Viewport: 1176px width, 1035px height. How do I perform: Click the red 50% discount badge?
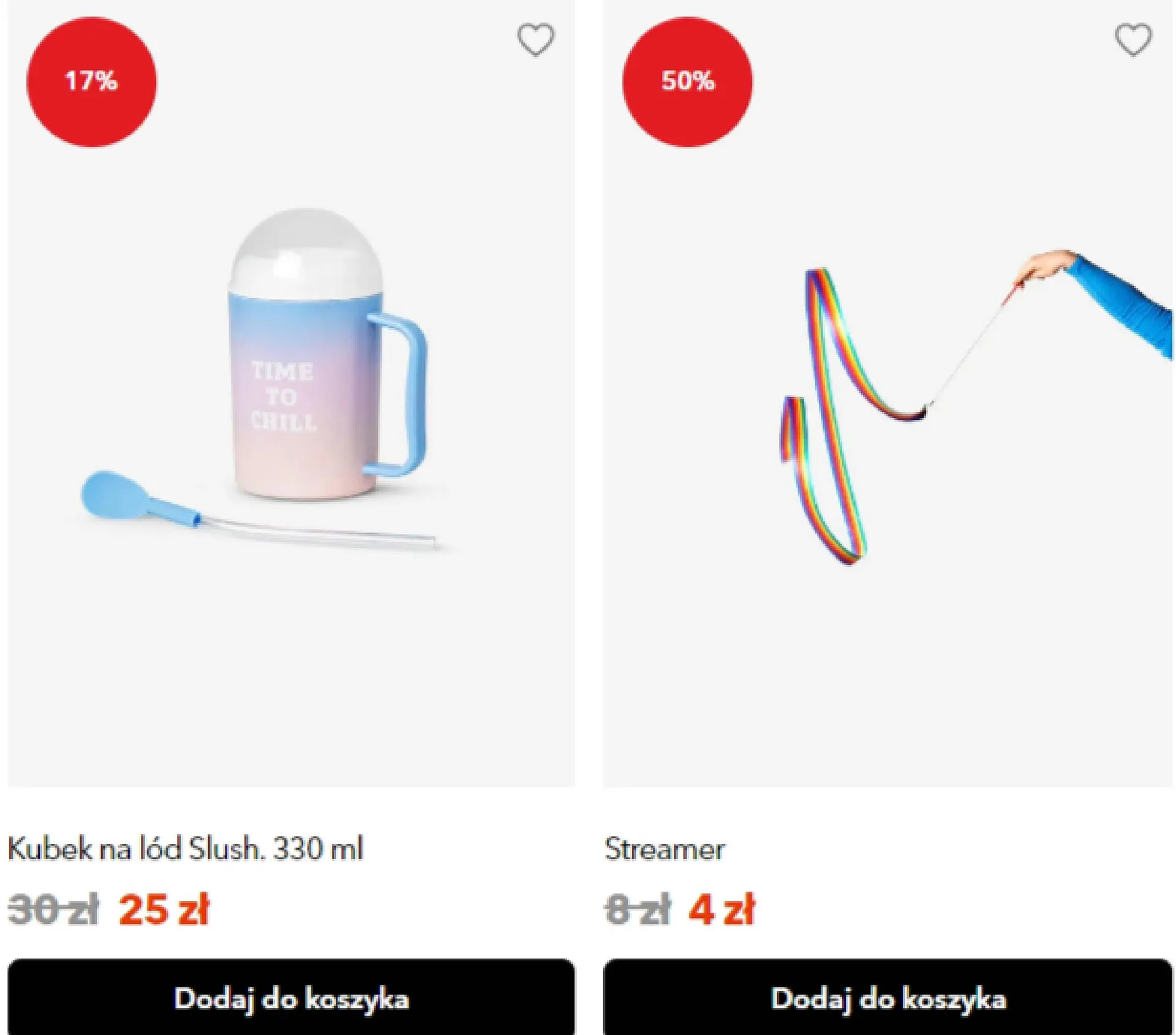[687, 82]
